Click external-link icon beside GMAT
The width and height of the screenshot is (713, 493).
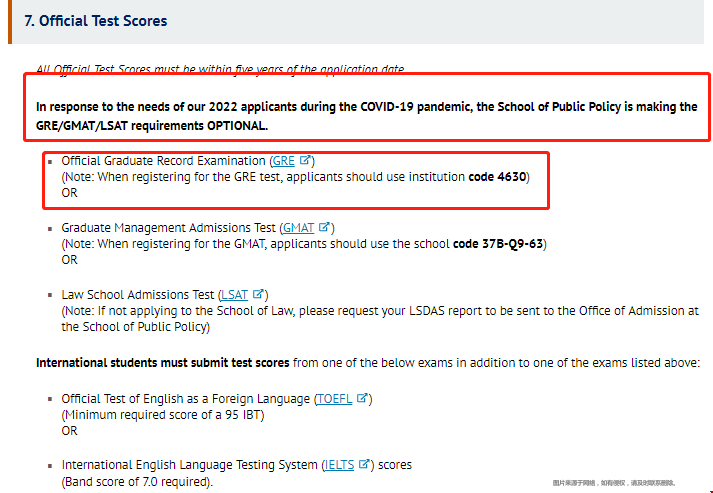[x=324, y=227]
